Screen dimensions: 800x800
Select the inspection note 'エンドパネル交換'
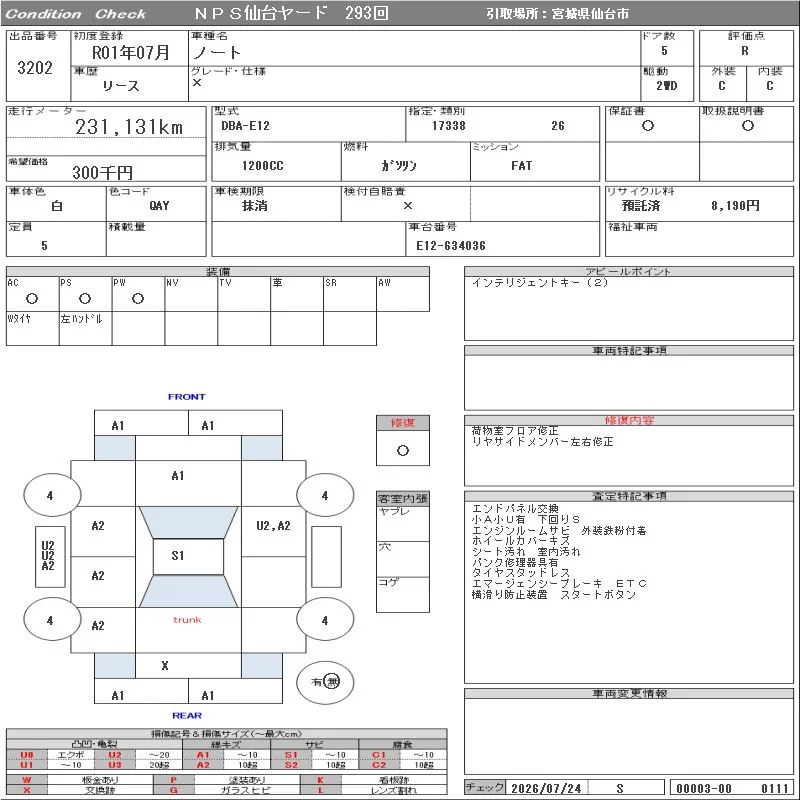pyautogui.click(x=515, y=509)
